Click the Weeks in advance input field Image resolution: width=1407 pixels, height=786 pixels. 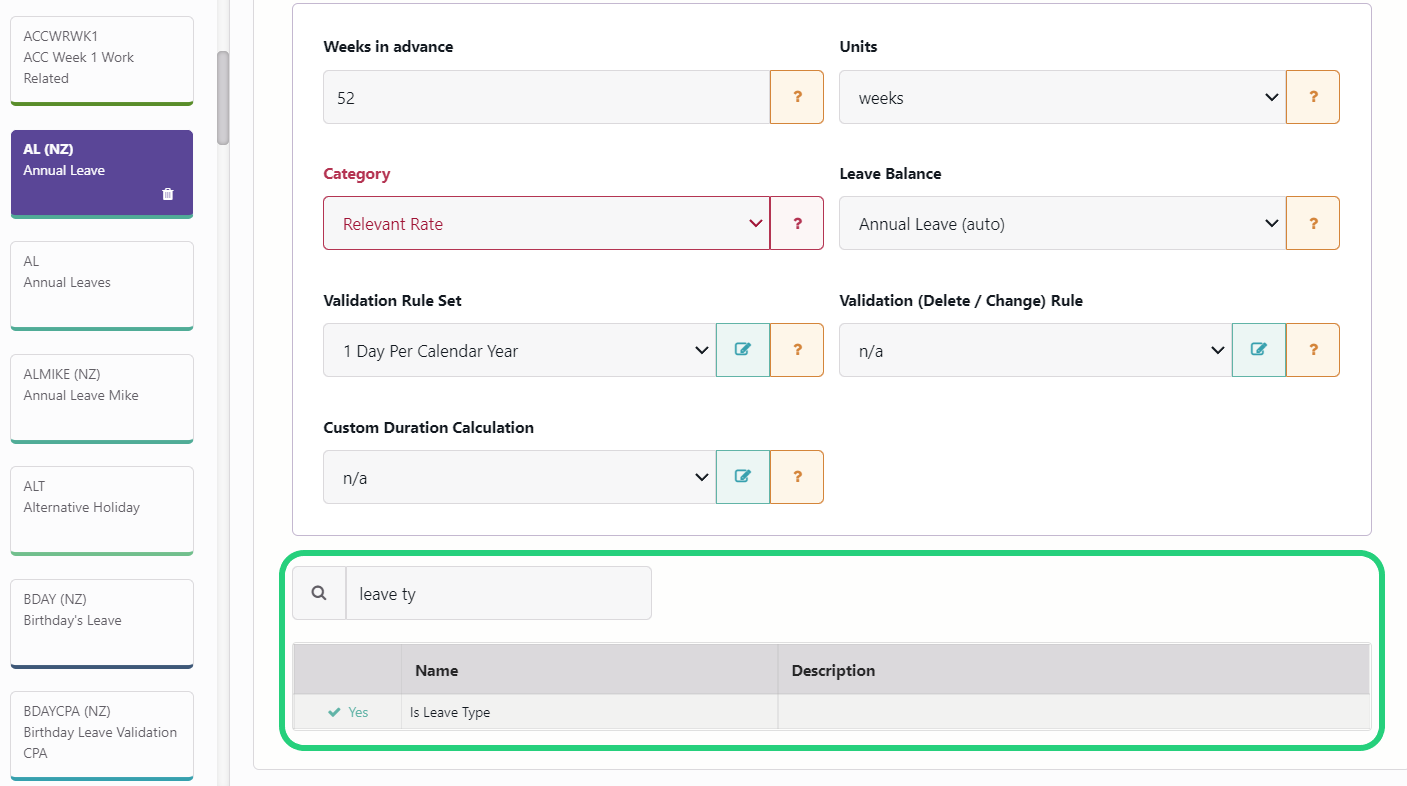(546, 97)
